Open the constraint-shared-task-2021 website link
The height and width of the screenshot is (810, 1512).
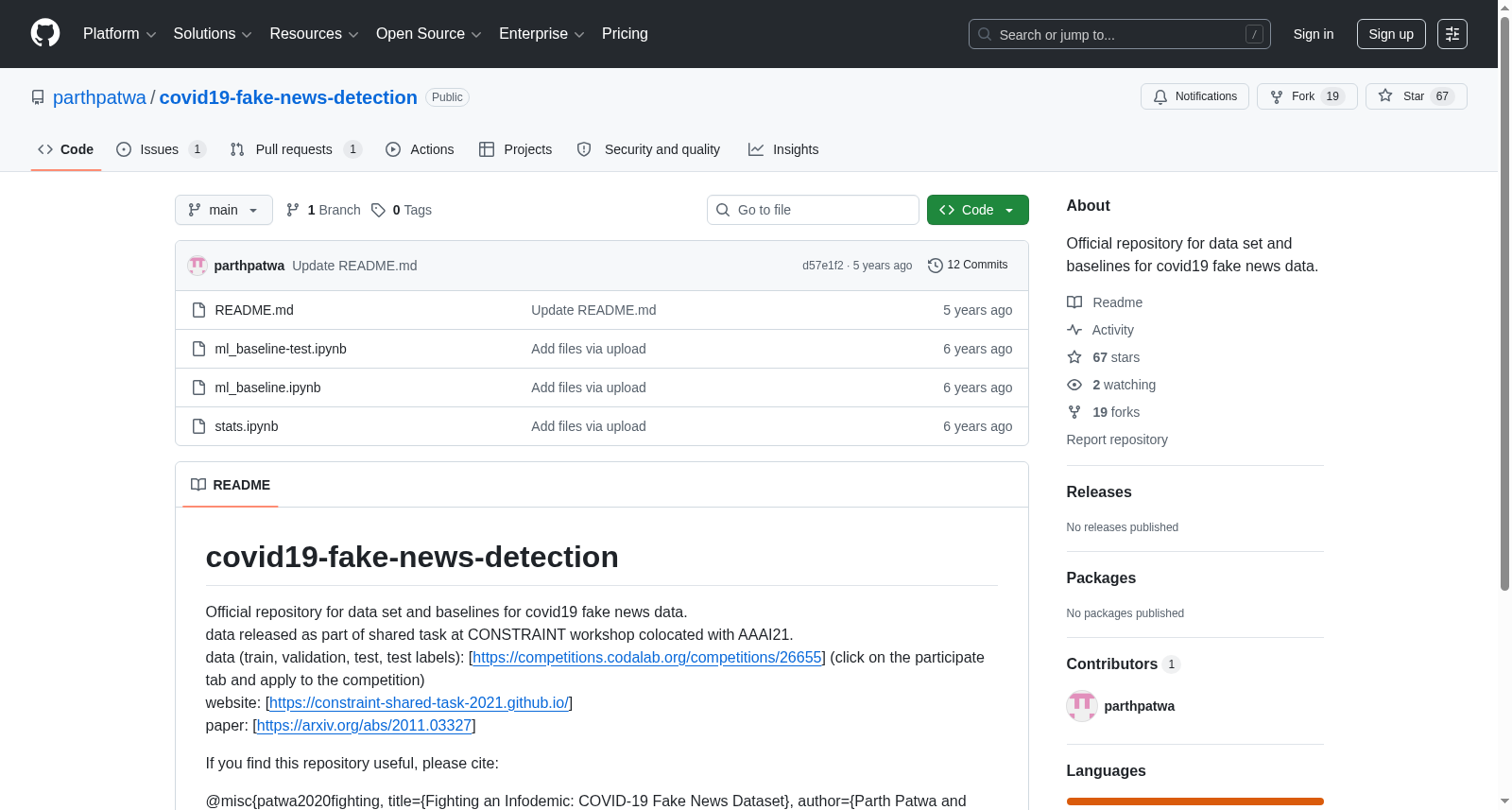(419, 703)
